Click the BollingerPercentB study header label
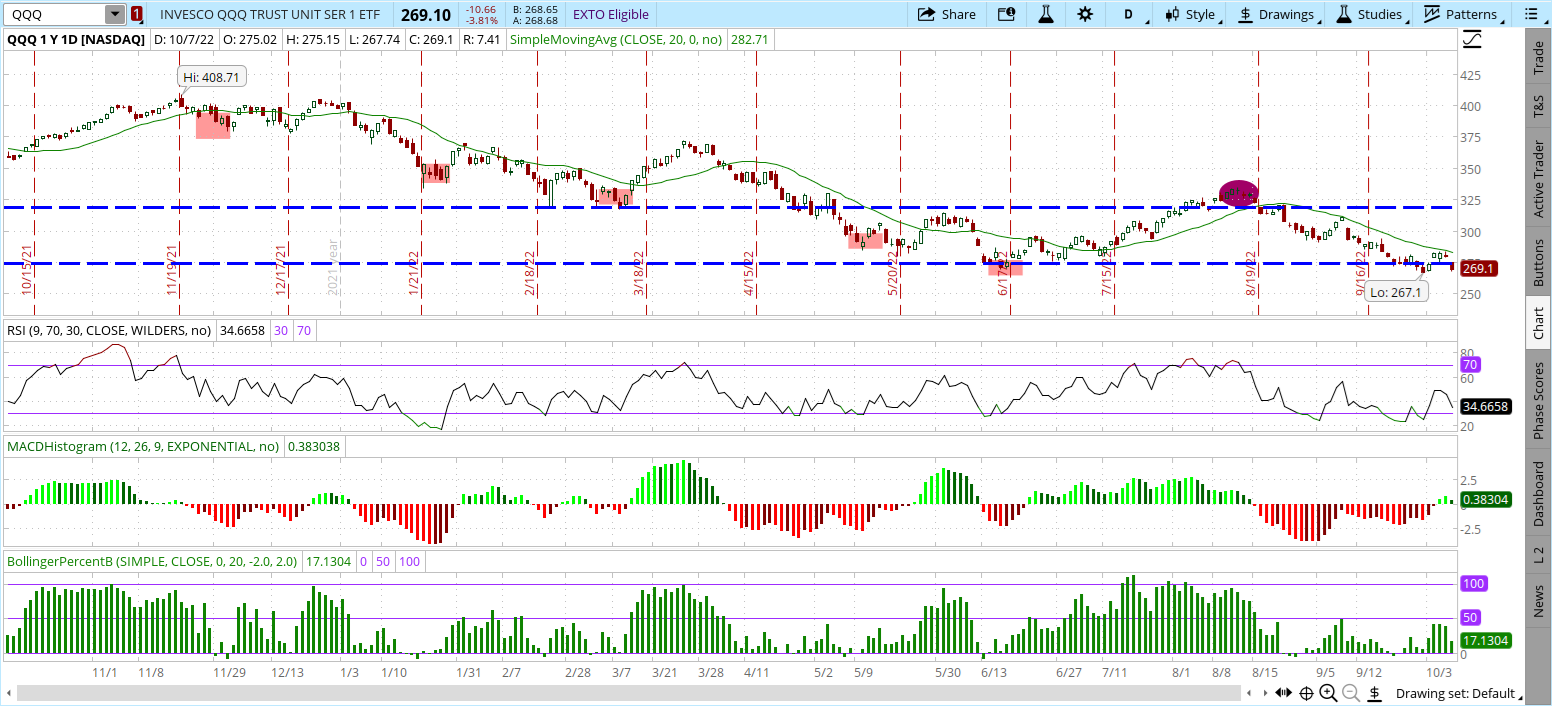The image size is (1552, 706). (x=153, y=562)
